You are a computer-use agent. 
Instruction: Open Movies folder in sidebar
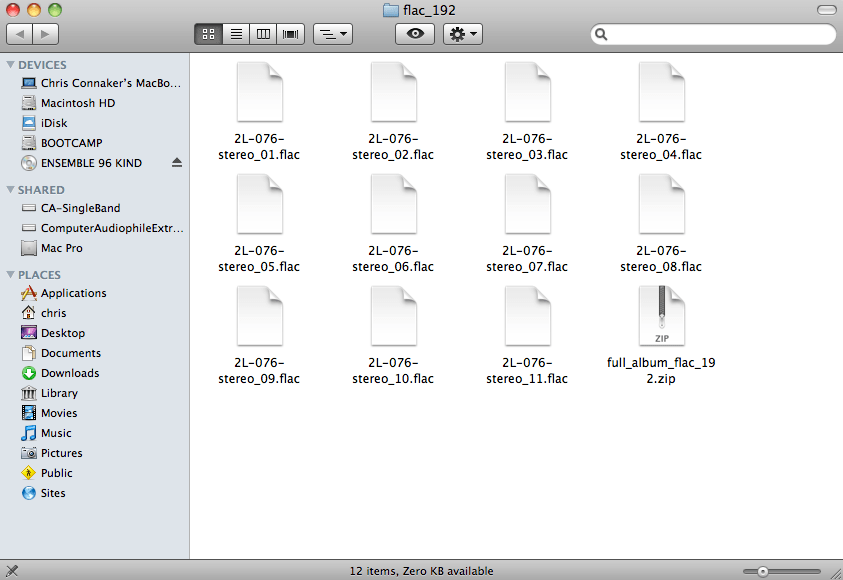49,413
